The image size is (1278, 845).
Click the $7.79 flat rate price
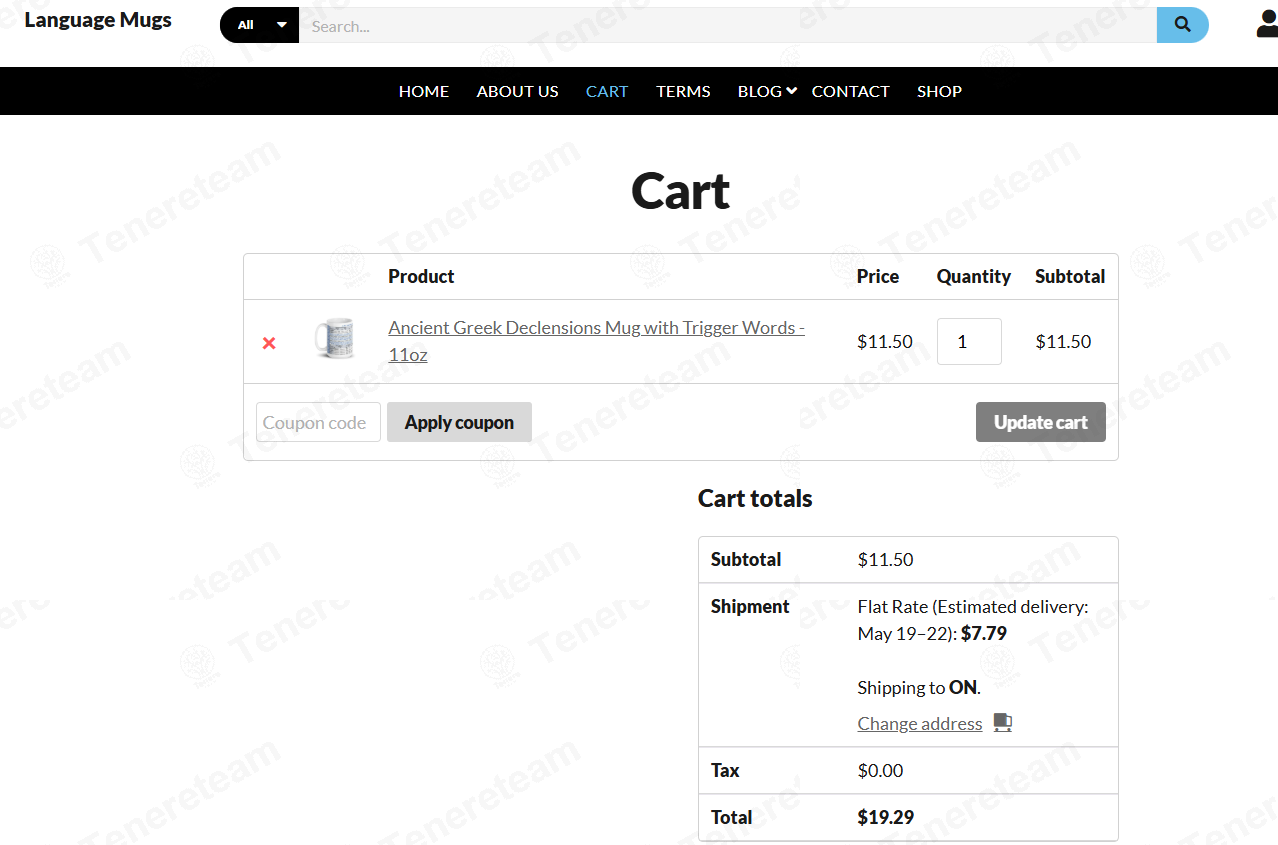click(x=984, y=633)
